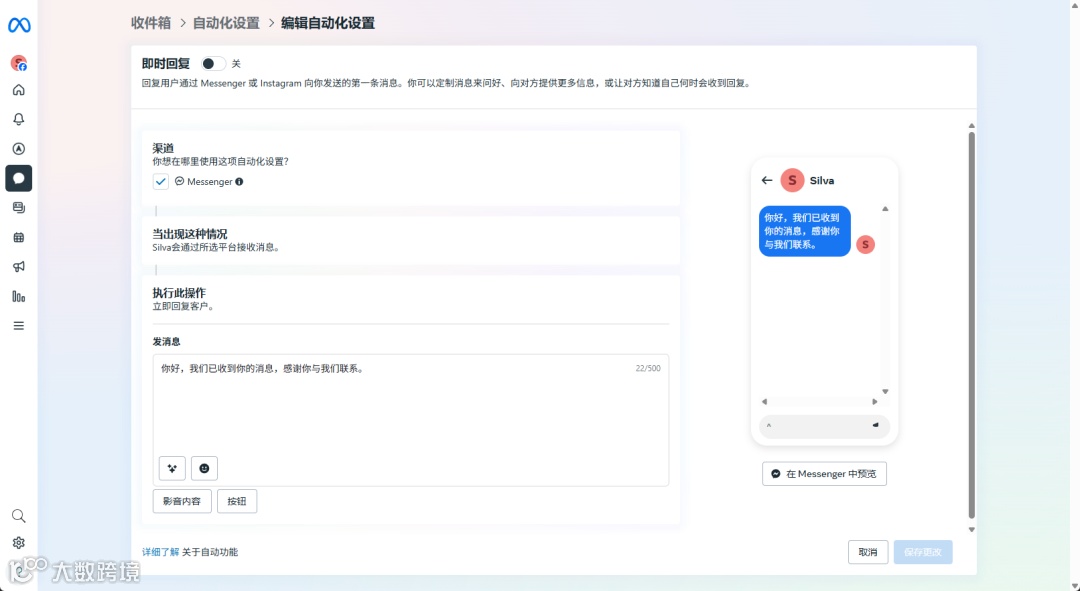Click the 当出现这种情况 heading
This screenshot has width=1080, height=591.
[x=190, y=234]
